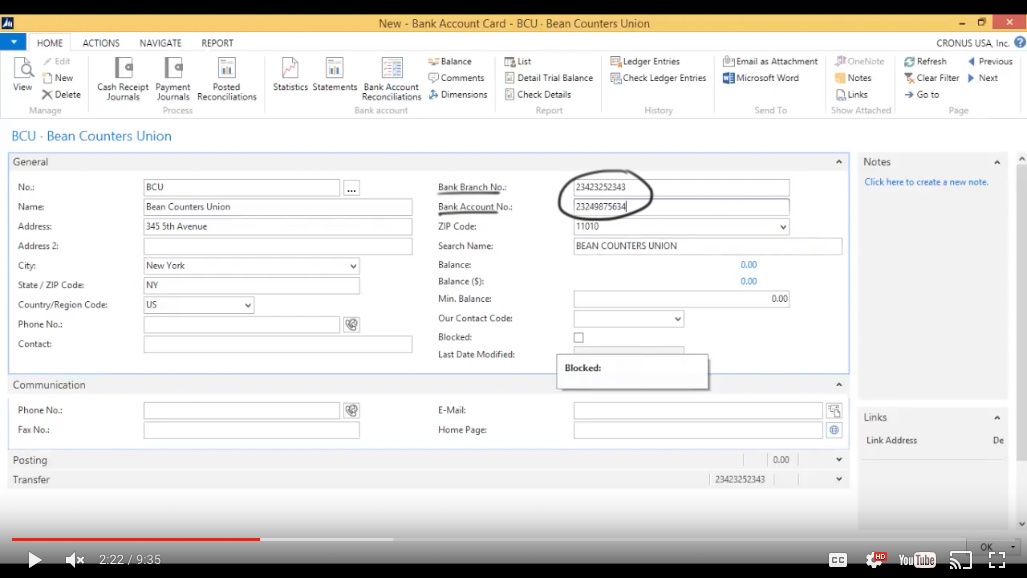1027x578 pixels.
Task: Toggle the Blocked checkbox
Action: point(578,337)
